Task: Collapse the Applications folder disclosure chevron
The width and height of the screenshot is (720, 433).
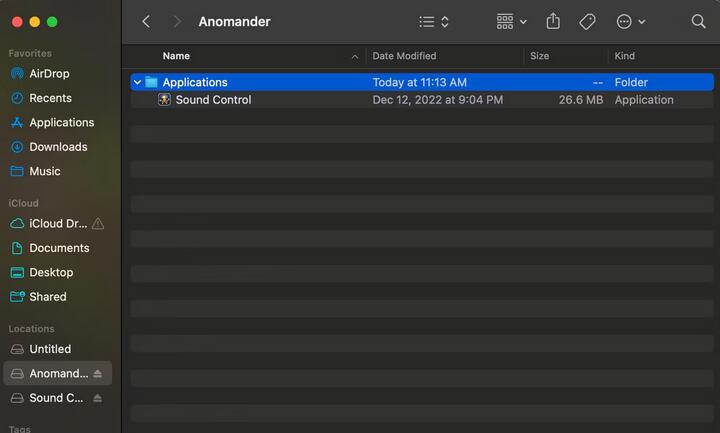Action: tap(137, 82)
